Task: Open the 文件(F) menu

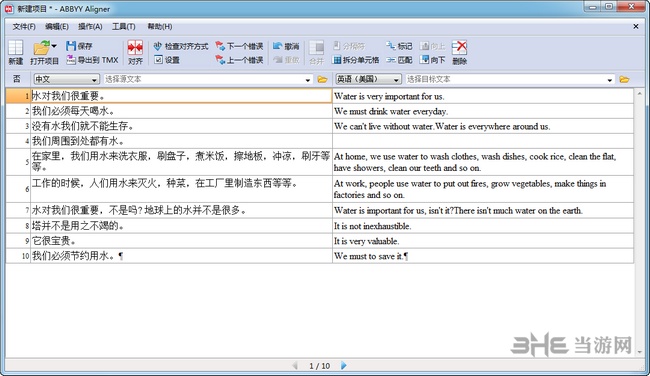Action: pos(24,27)
